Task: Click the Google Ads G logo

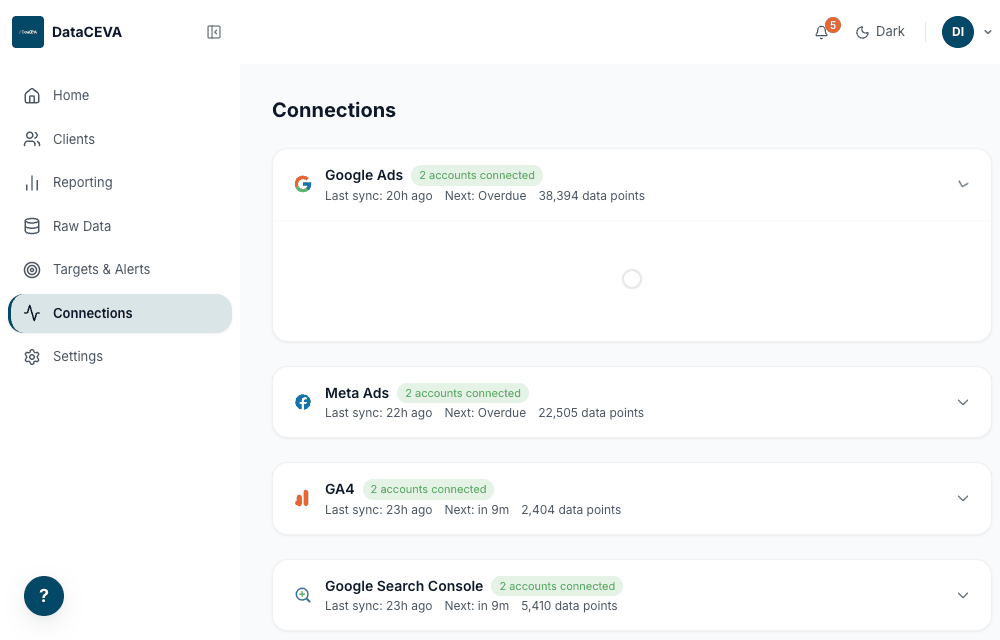Action: click(303, 184)
